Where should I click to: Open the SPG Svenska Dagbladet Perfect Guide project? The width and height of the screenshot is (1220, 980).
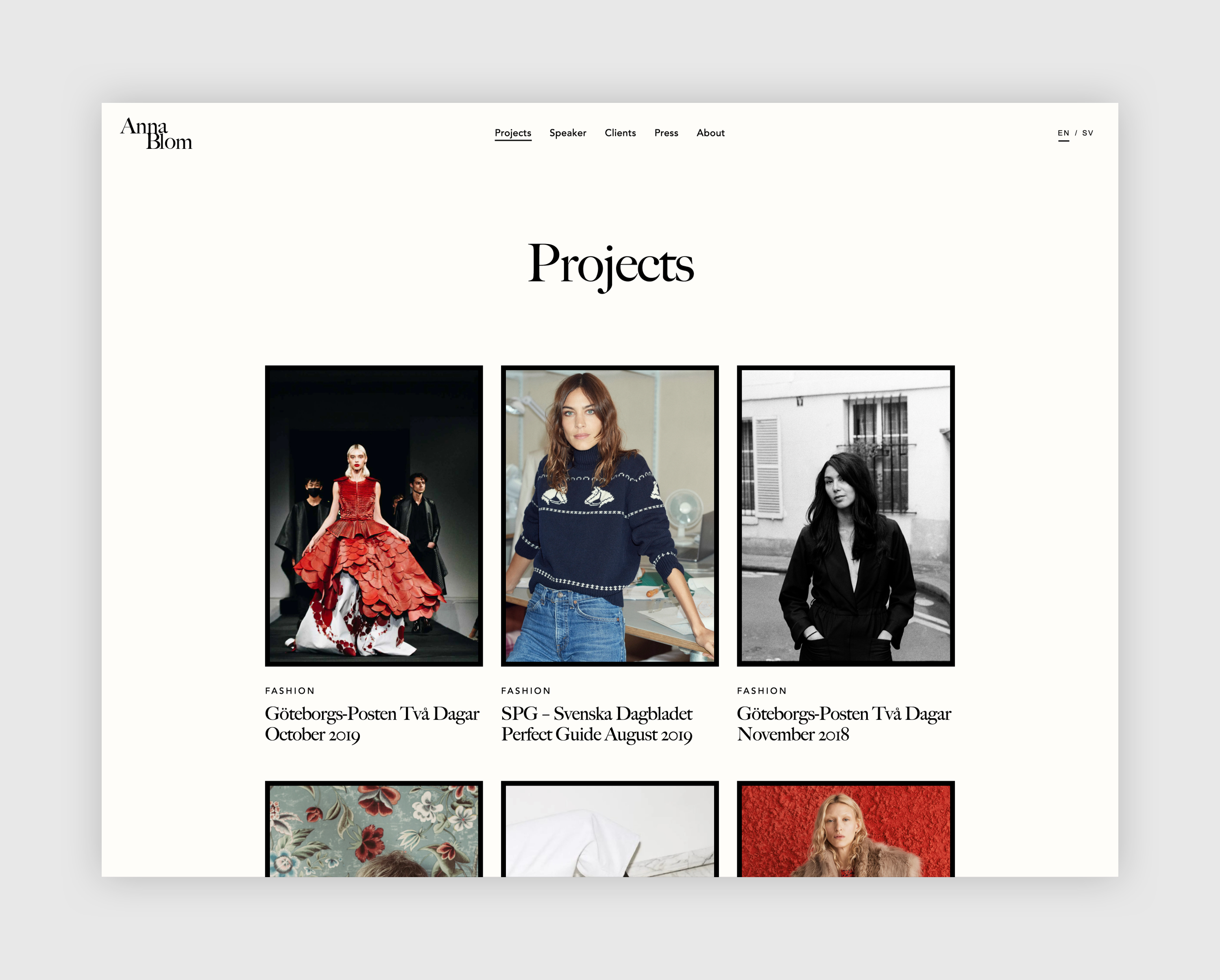[x=597, y=724]
